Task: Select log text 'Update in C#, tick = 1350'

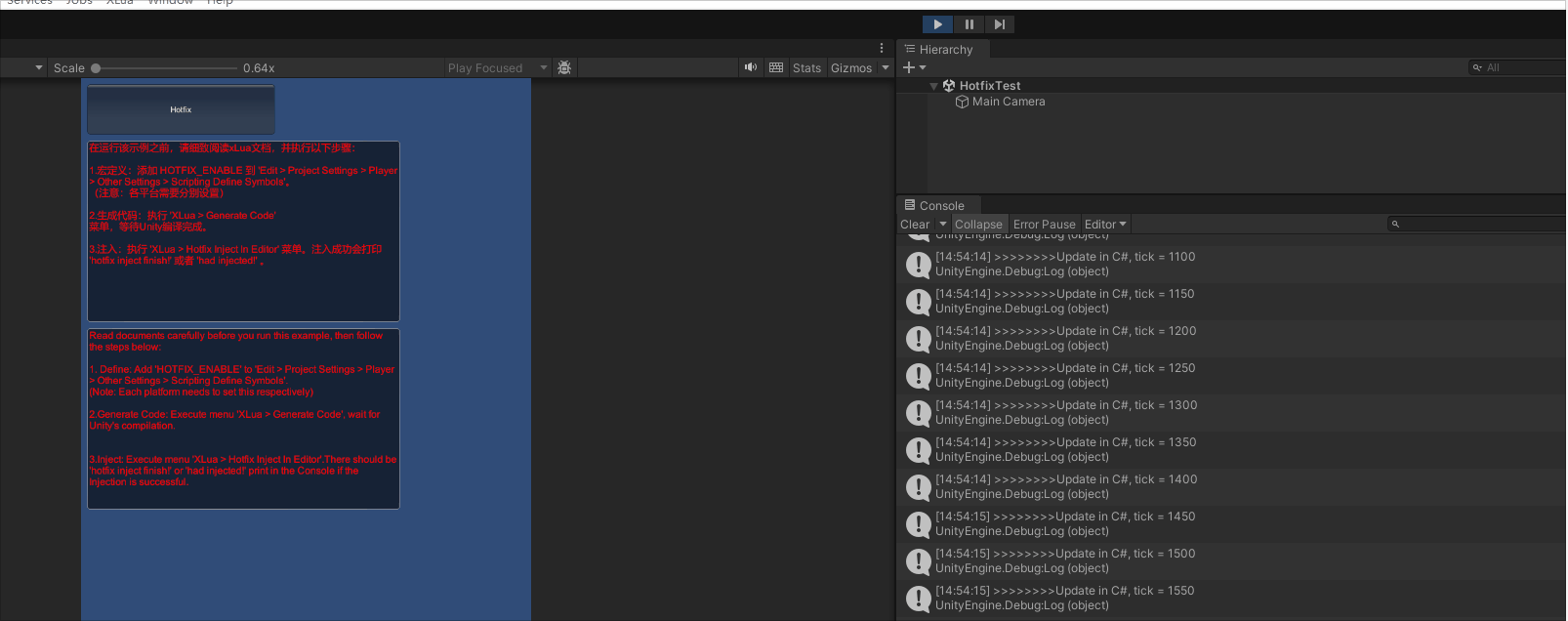Action: tap(1126, 442)
